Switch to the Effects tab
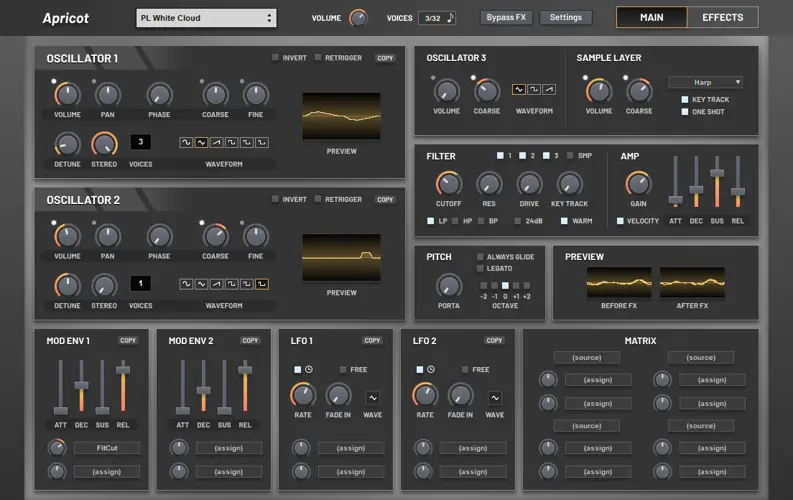Image resolution: width=793 pixels, height=500 pixels. pos(722,18)
